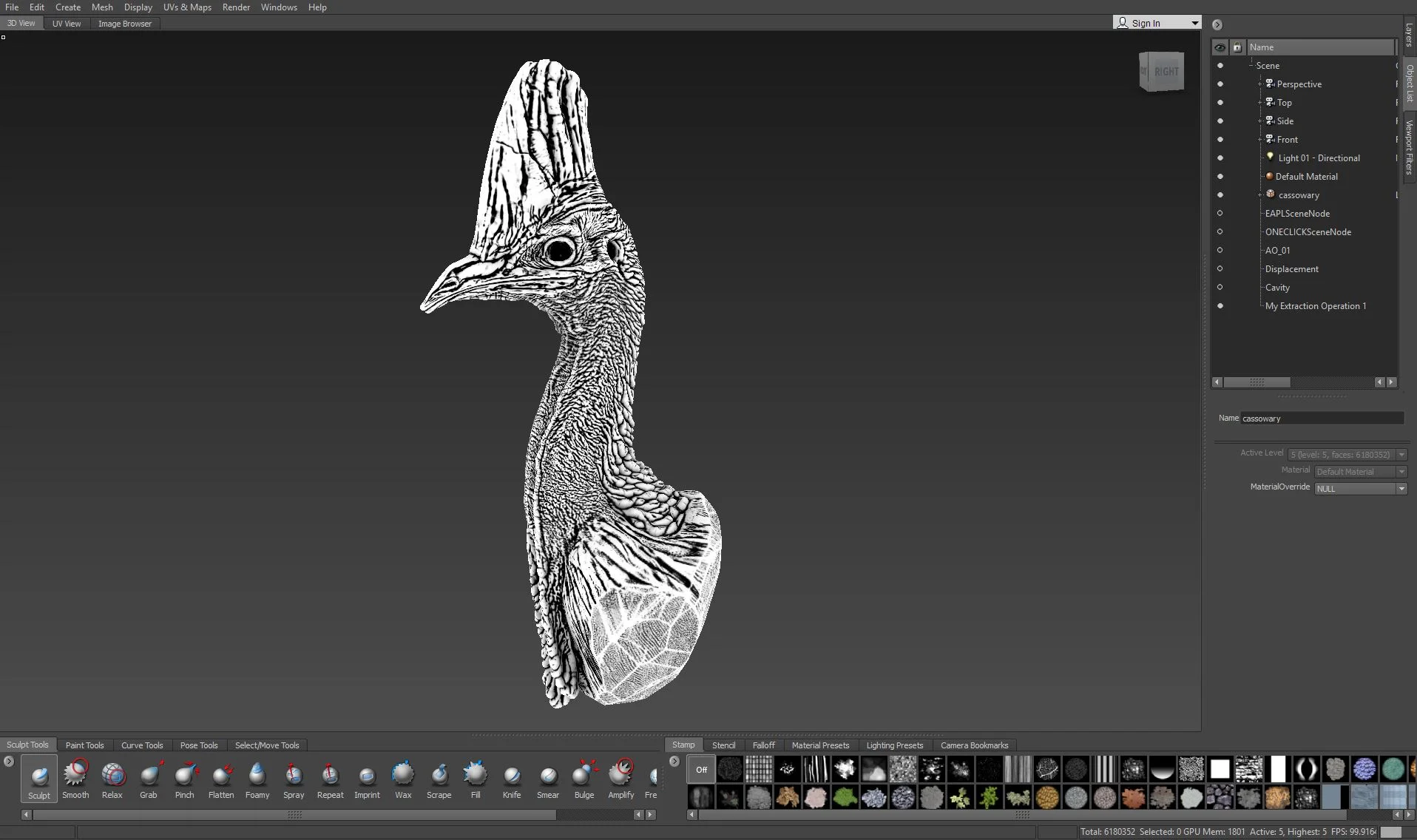
Task: Open the Layers side tab
Action: pos(1410,34)
